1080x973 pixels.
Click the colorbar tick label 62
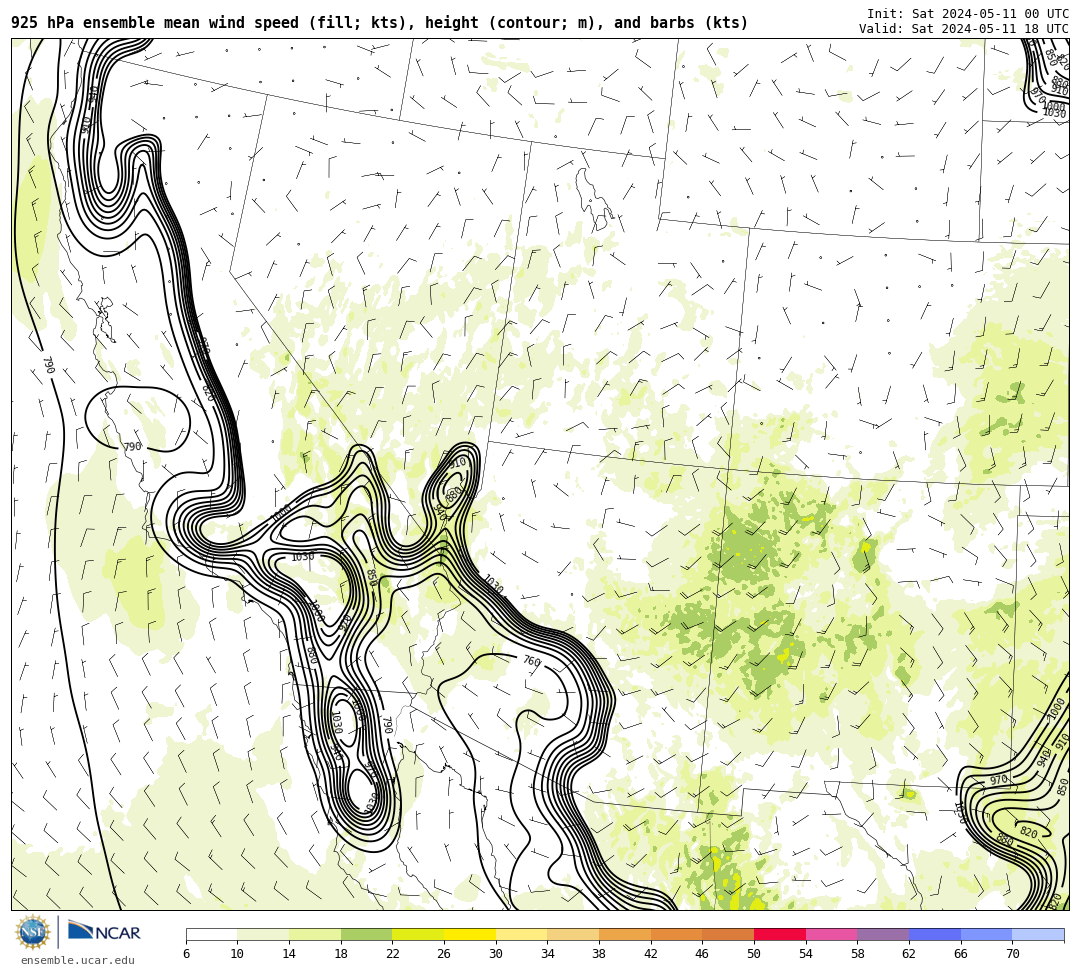pyautogui.click(x=908, y=954)
